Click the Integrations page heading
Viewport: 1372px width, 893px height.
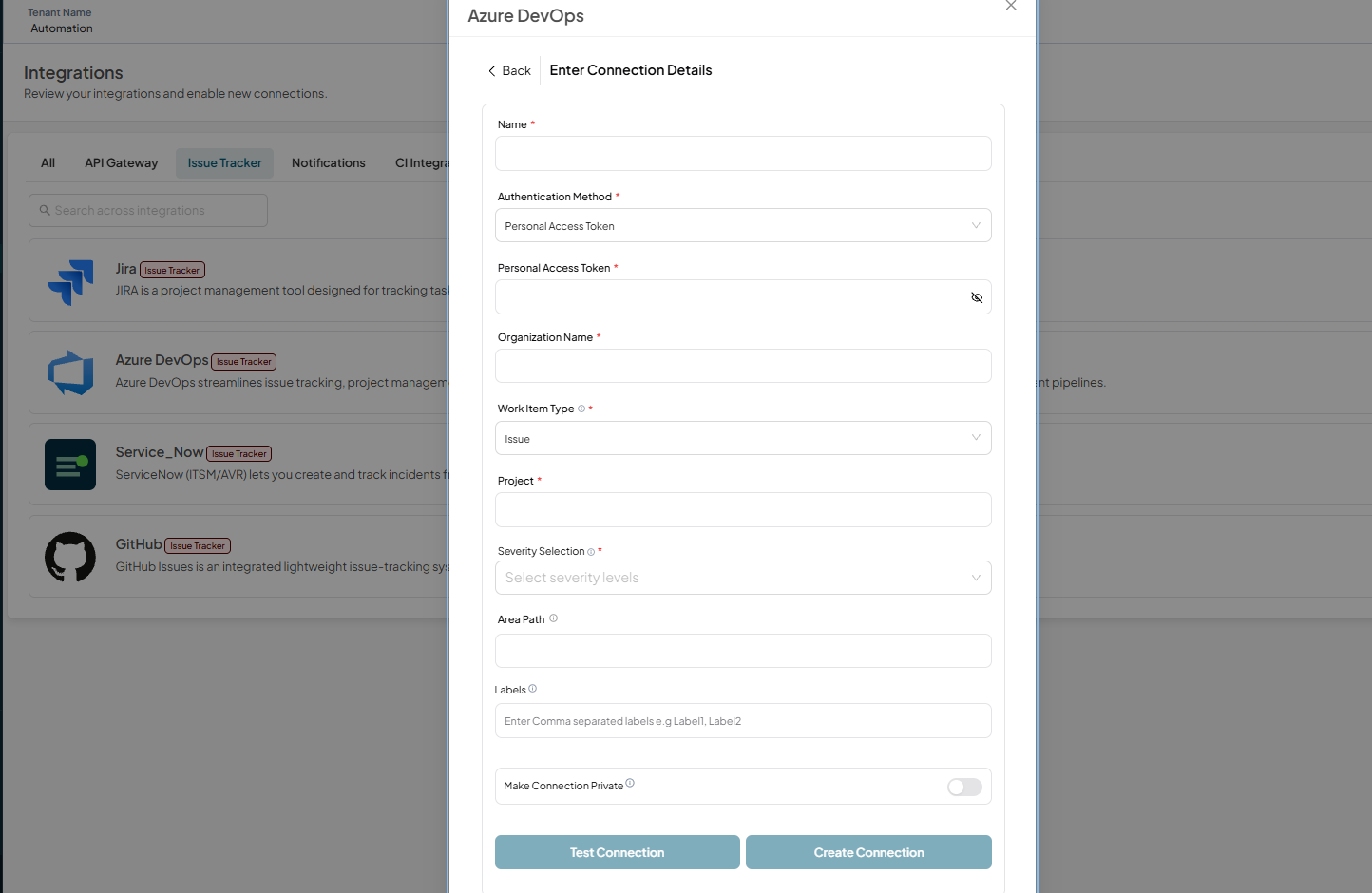[x=73, y=73]
